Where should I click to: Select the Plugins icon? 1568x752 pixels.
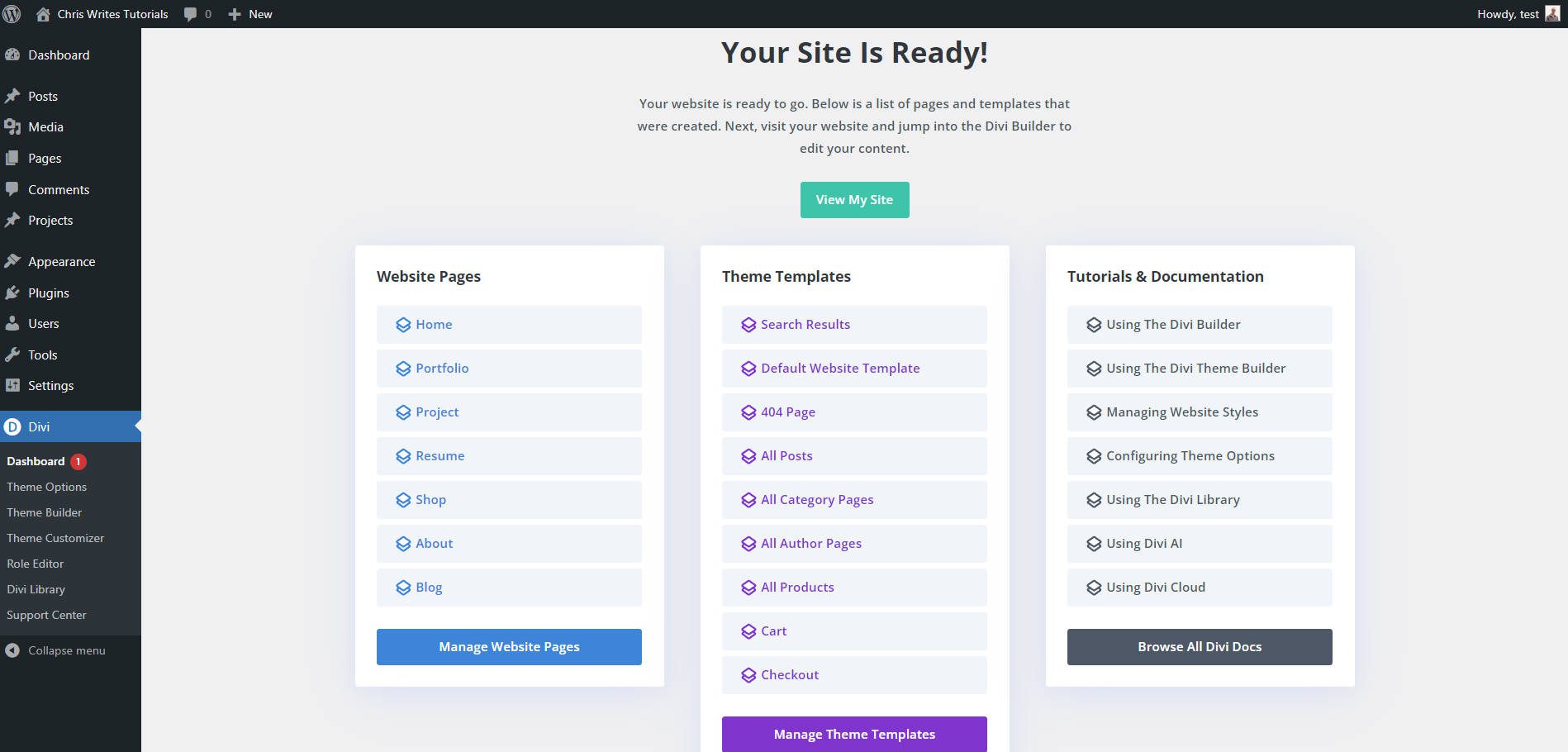[x=12, y=293]
